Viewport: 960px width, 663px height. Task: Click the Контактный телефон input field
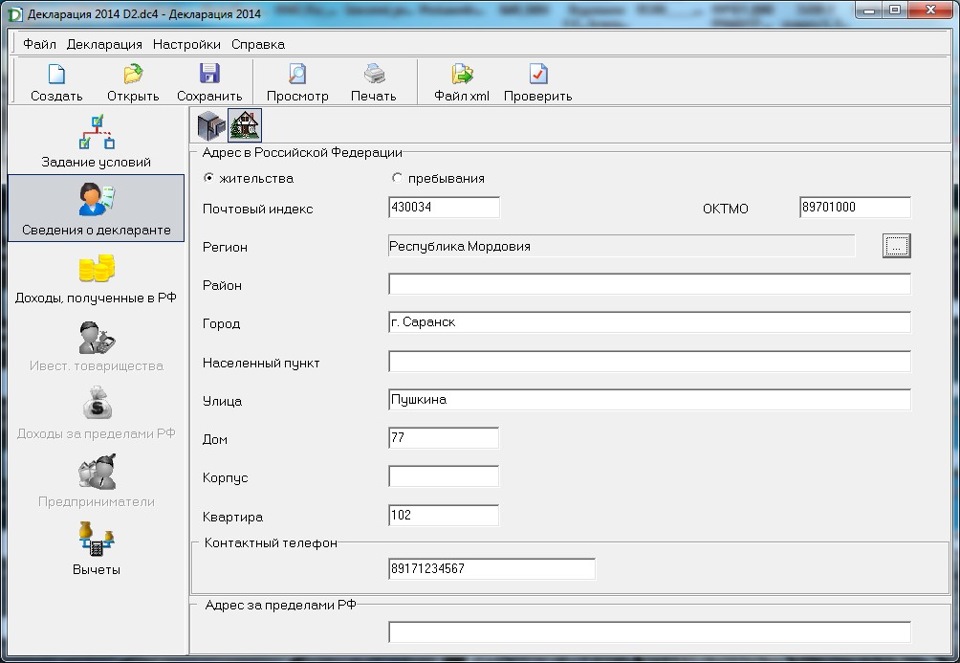click(x=491, y=569)
